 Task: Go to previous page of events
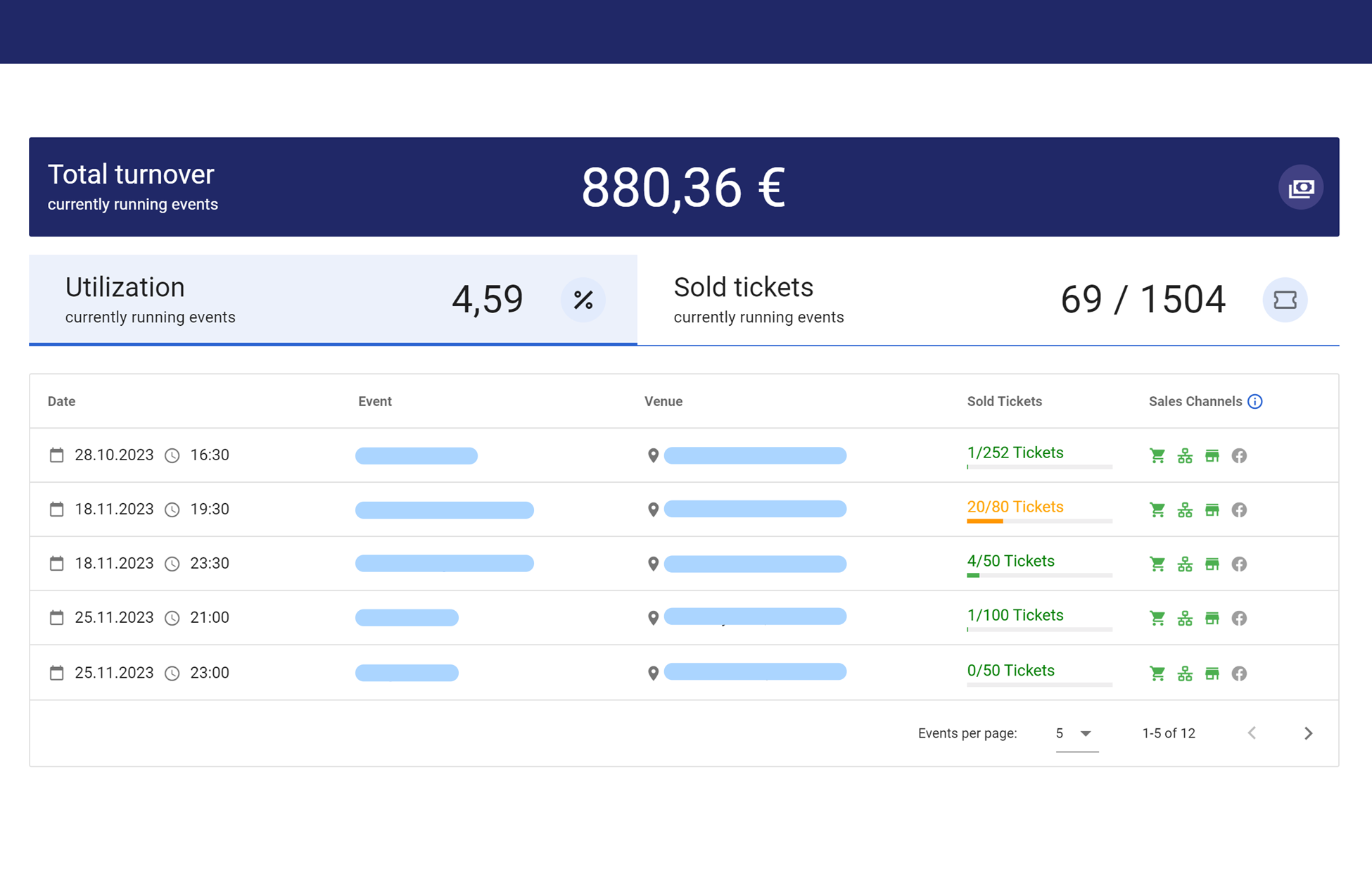click(1252, 733)
